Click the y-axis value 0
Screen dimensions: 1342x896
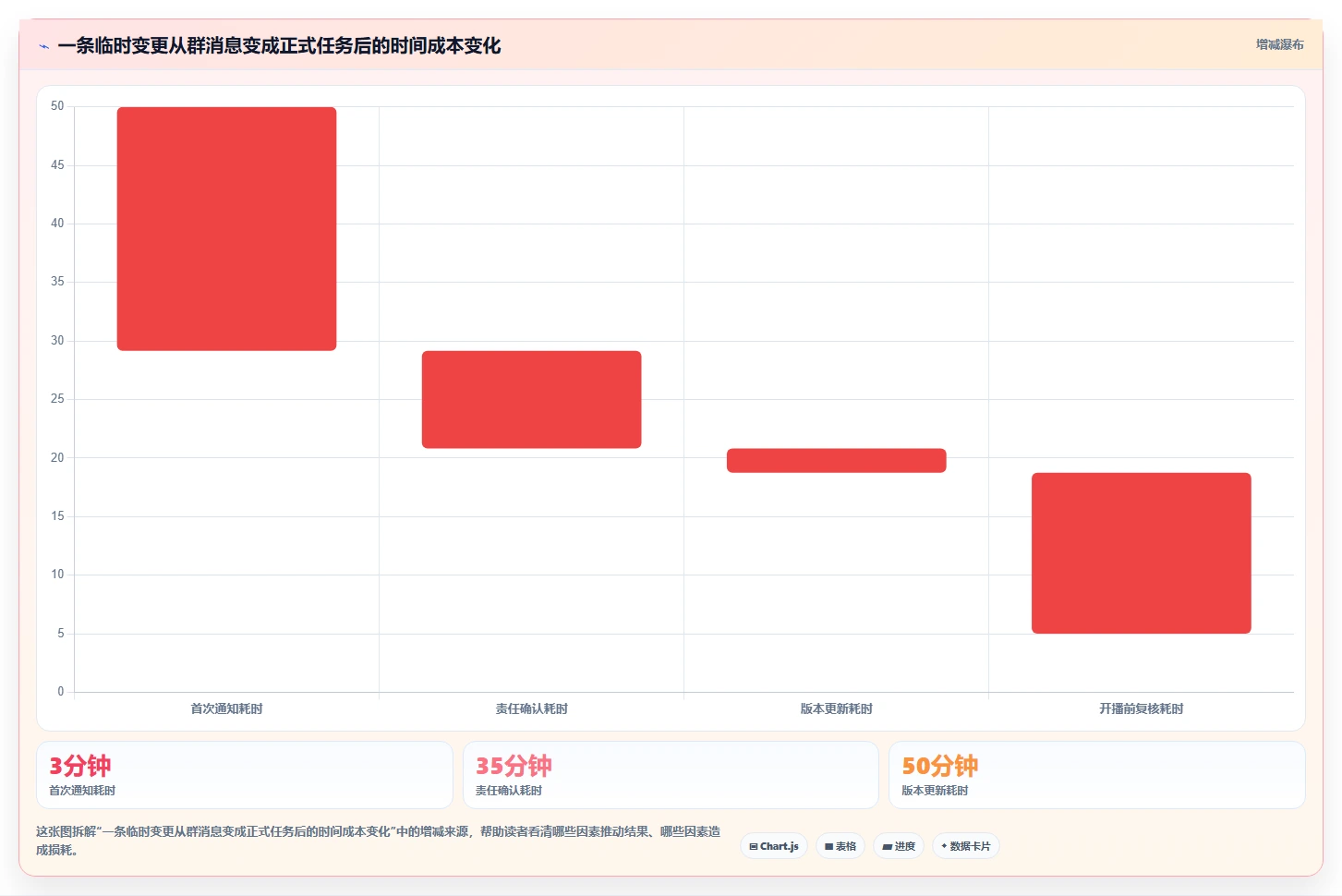[x=61, y=692]
